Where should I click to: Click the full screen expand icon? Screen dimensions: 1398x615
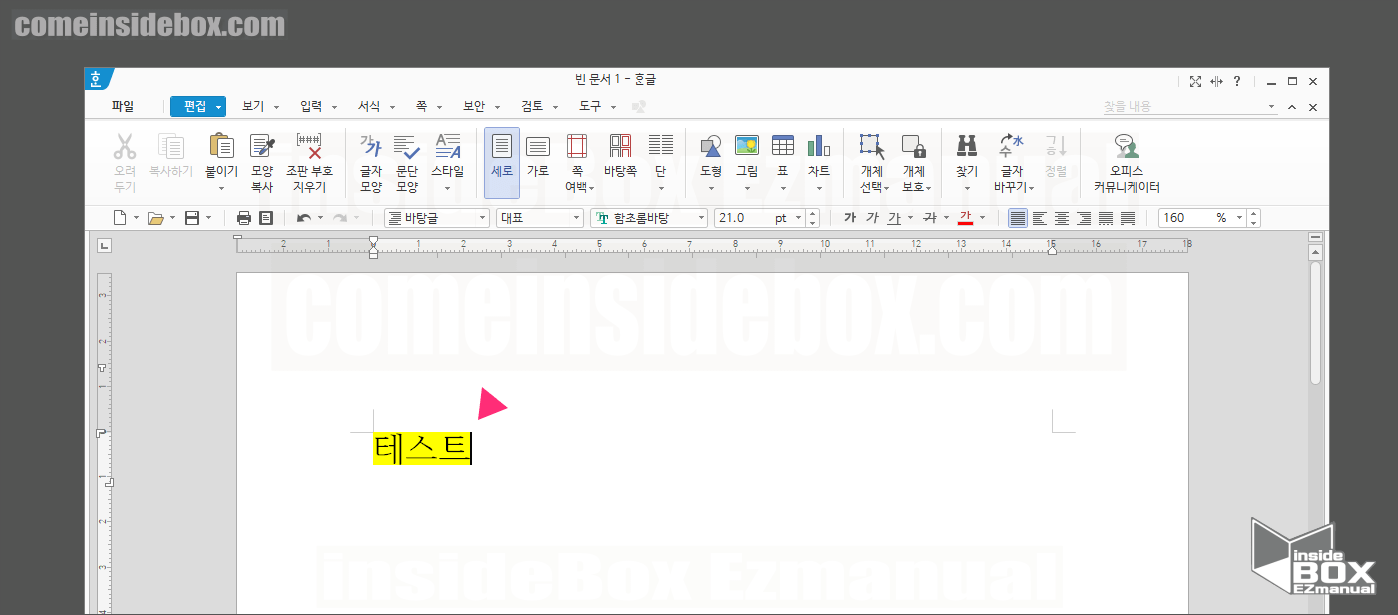[x=1195, y=81]
